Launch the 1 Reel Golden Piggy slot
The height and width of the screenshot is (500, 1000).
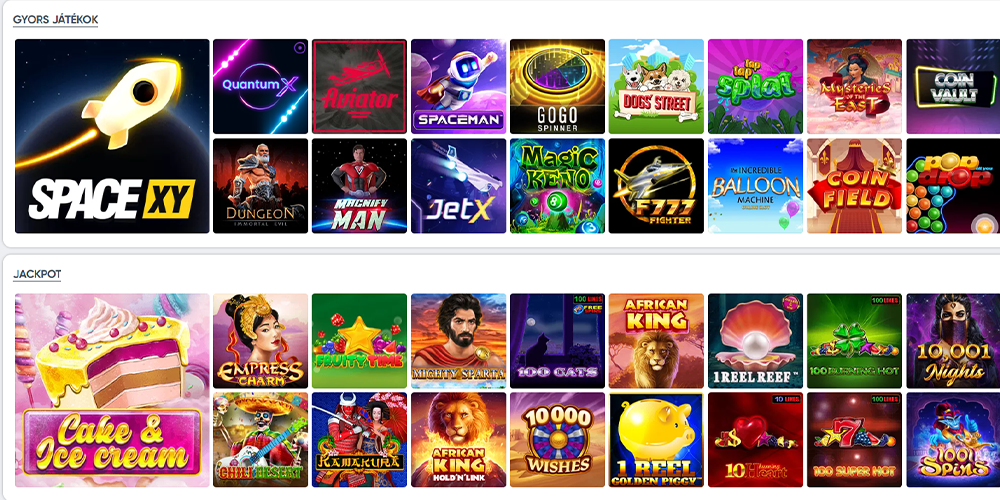point(656,439)
